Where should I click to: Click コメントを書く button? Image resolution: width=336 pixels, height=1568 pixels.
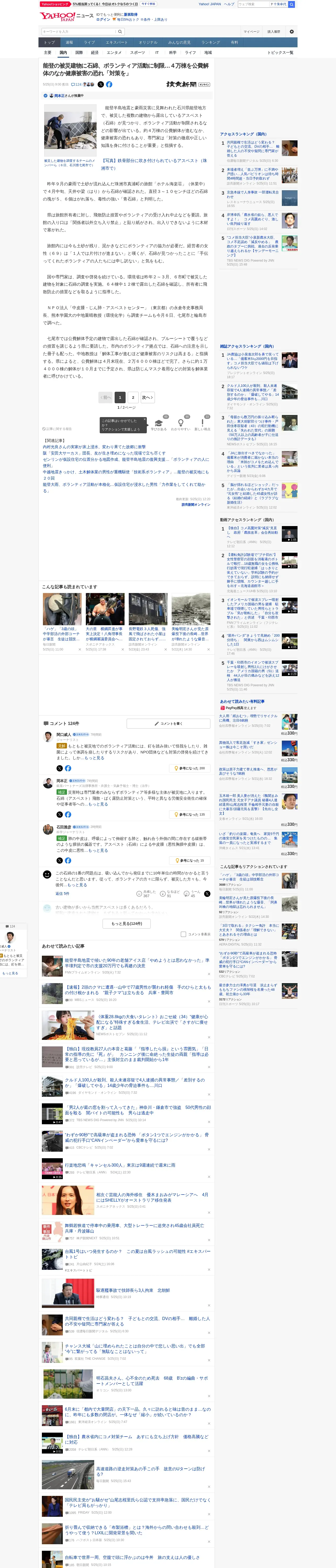tap(168, 723)
